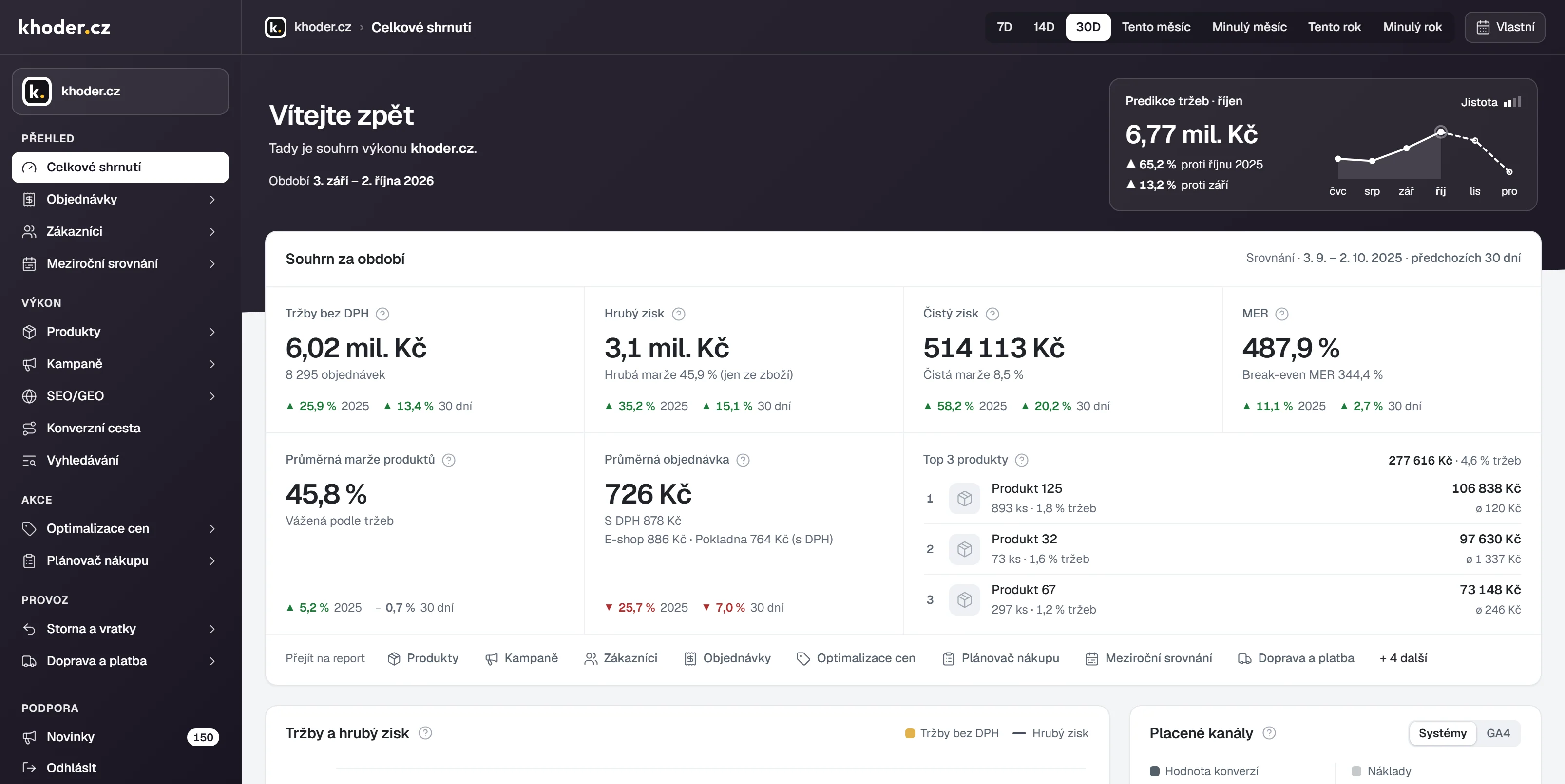Toggle the Tržby bez DPH legend entry
Viewport: 1565px width, 784px height.
pos(952,733)
